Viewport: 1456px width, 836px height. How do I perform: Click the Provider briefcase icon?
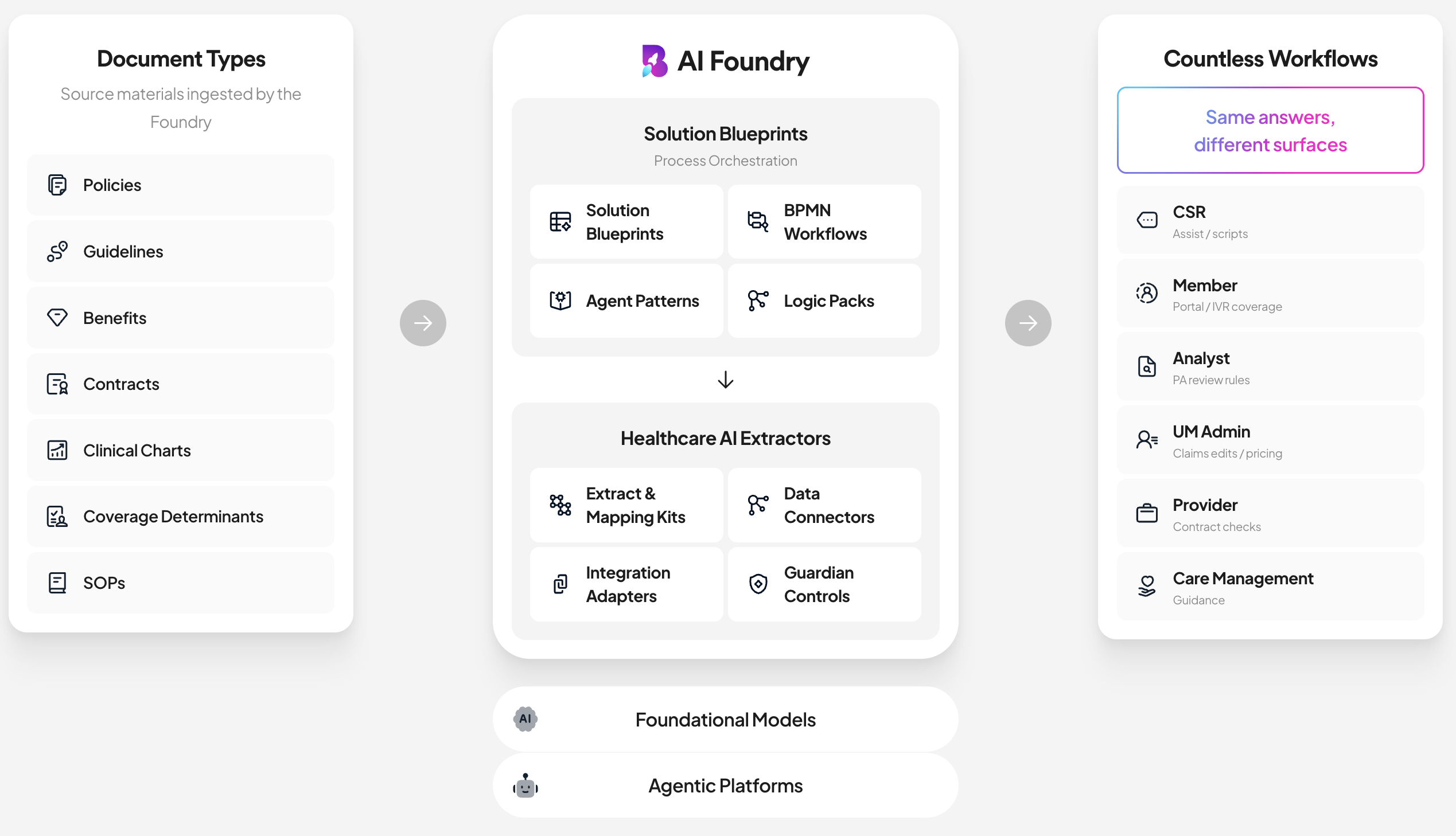tap(1146, 513)
